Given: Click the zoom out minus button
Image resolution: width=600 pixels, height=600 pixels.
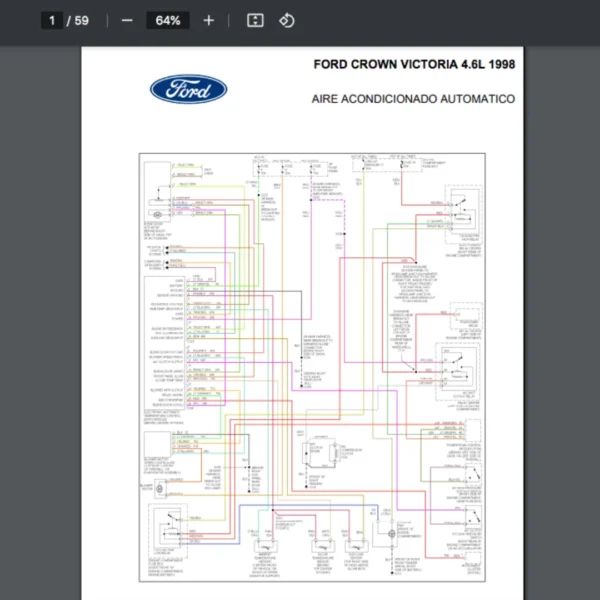Looking at the screenshot, I should [x=127, y=20].
